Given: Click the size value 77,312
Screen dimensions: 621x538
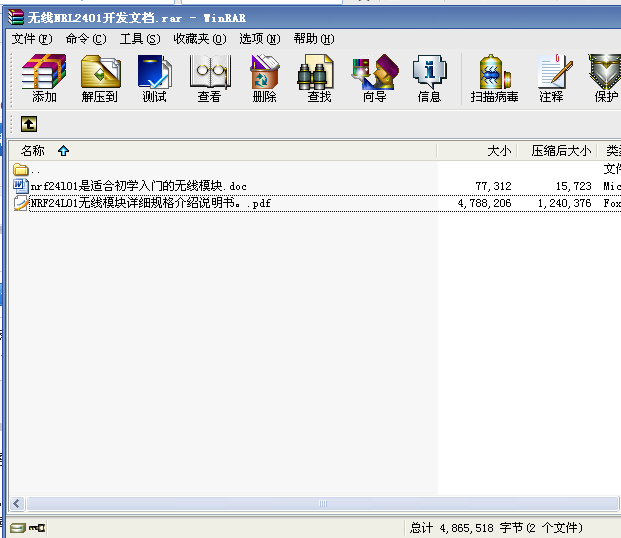Looking at the screenshot, I should 493,186.
